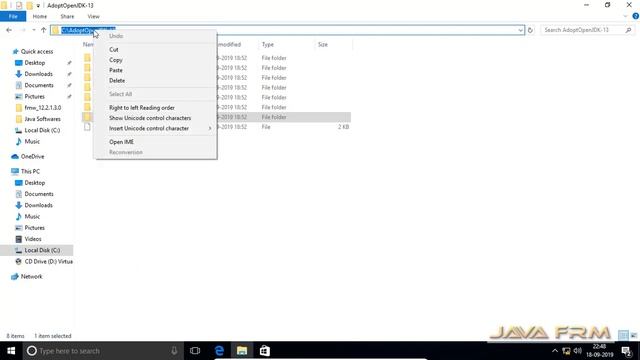The image size is (640, 360).
Task: Open Microsoft Store from taskbar
Action: click(264, 351)
